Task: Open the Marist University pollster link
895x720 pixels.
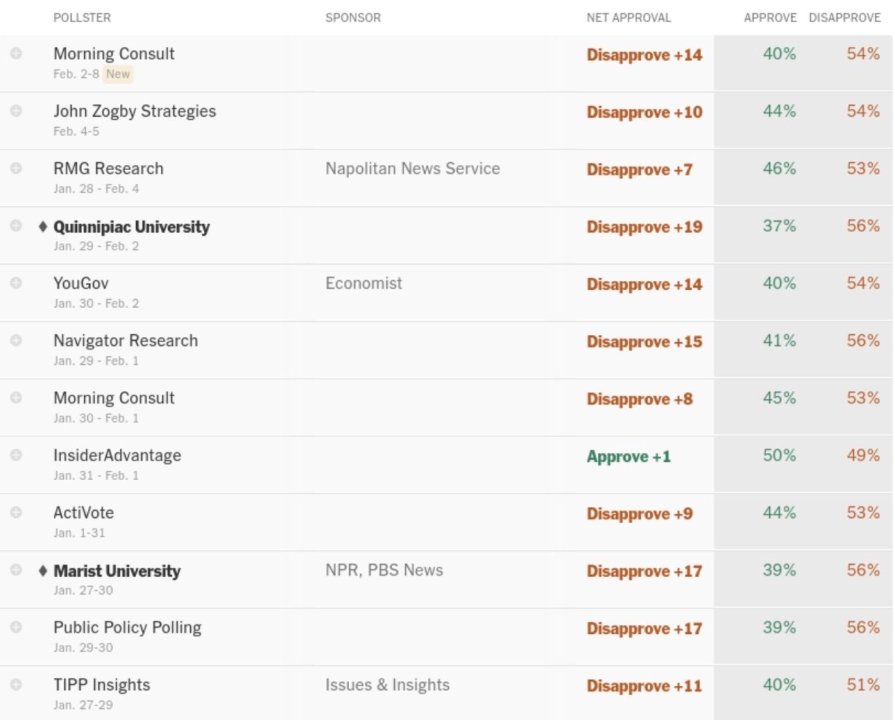Action: click(117, 571)
